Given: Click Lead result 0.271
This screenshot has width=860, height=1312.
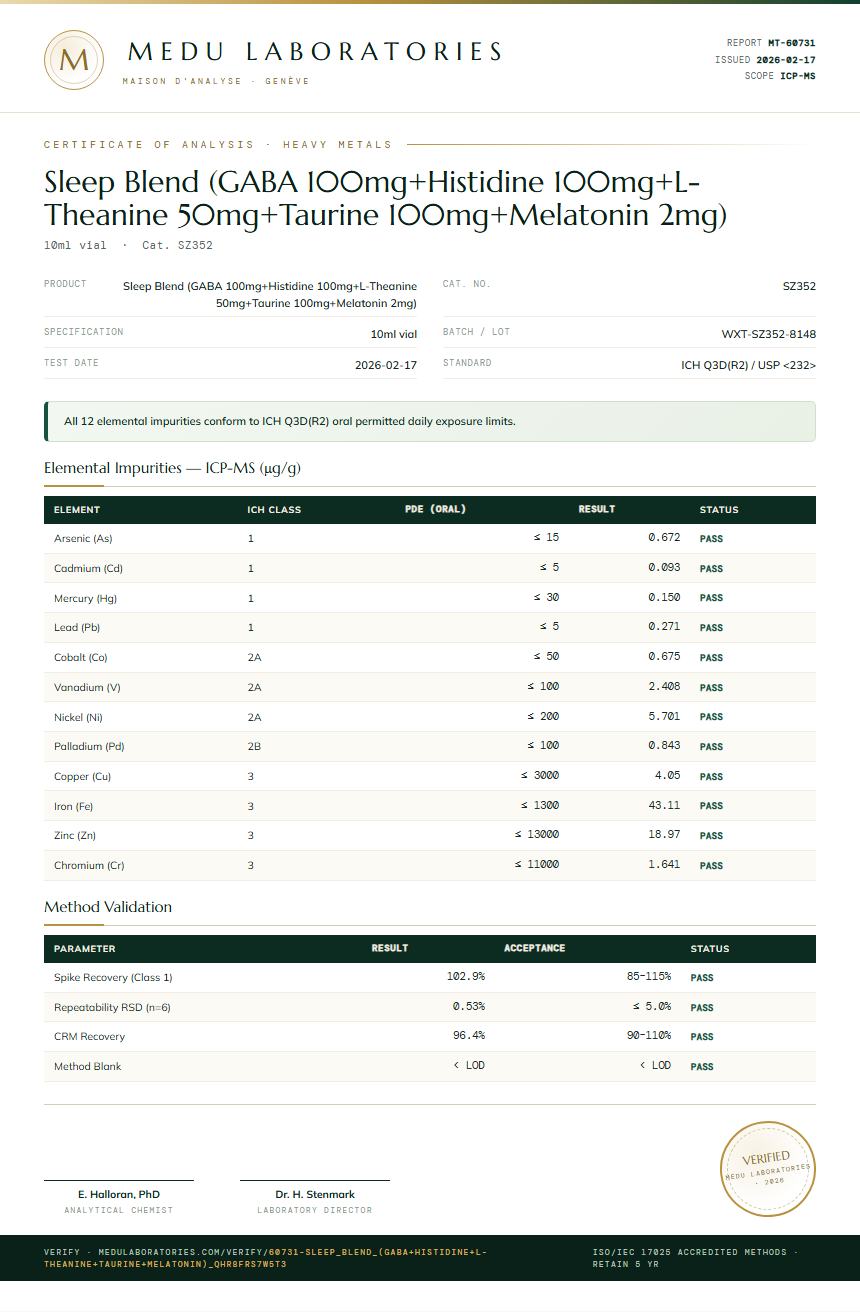Looking at the screenshot, I should pos(664,627).
